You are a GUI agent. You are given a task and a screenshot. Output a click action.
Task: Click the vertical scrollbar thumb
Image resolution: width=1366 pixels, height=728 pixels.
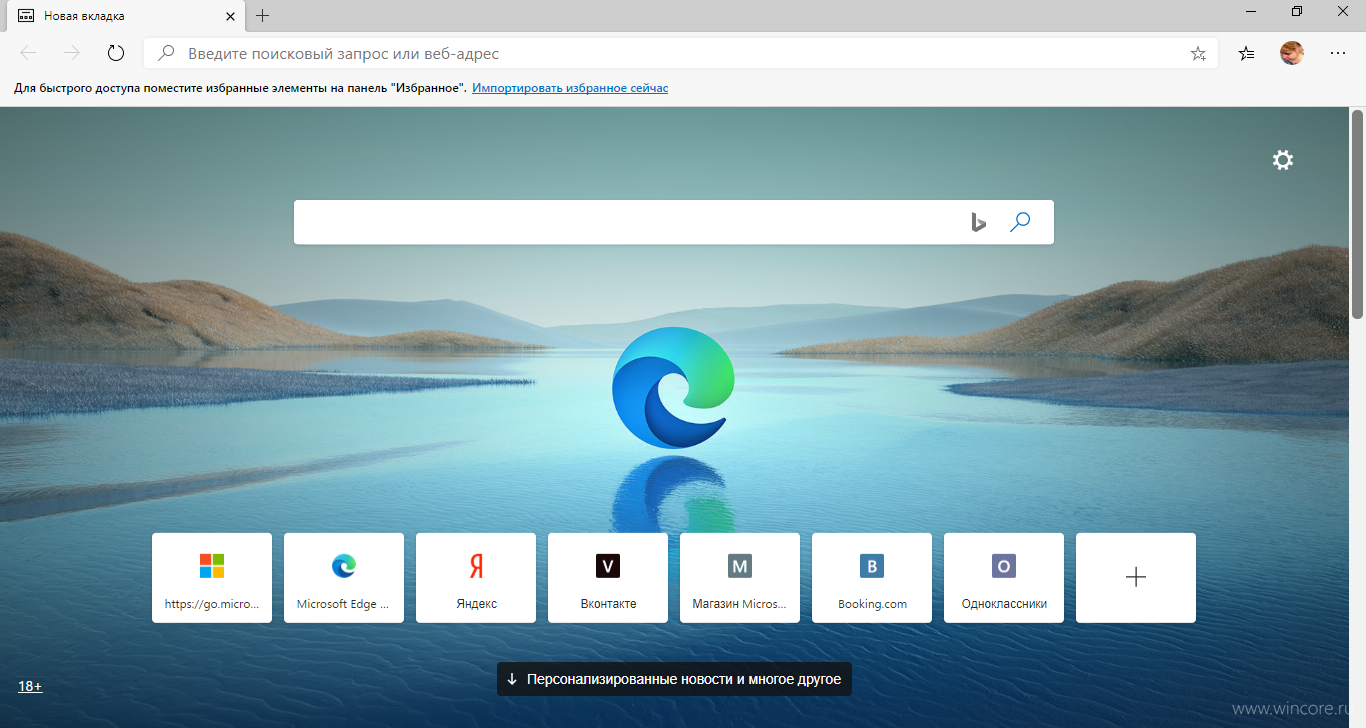pos(1358,214)
